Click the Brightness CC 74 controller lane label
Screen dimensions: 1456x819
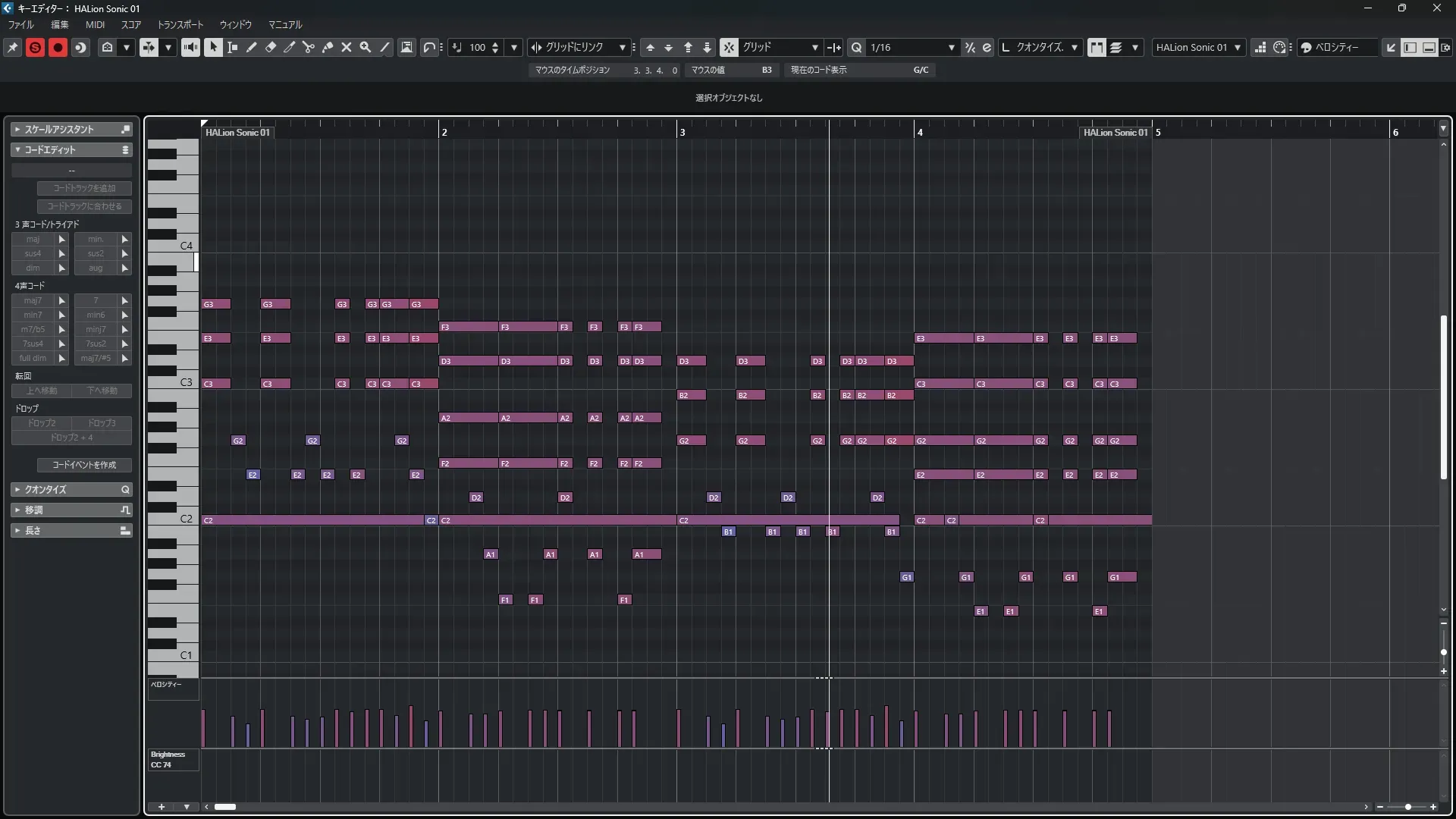coord(173,759)
